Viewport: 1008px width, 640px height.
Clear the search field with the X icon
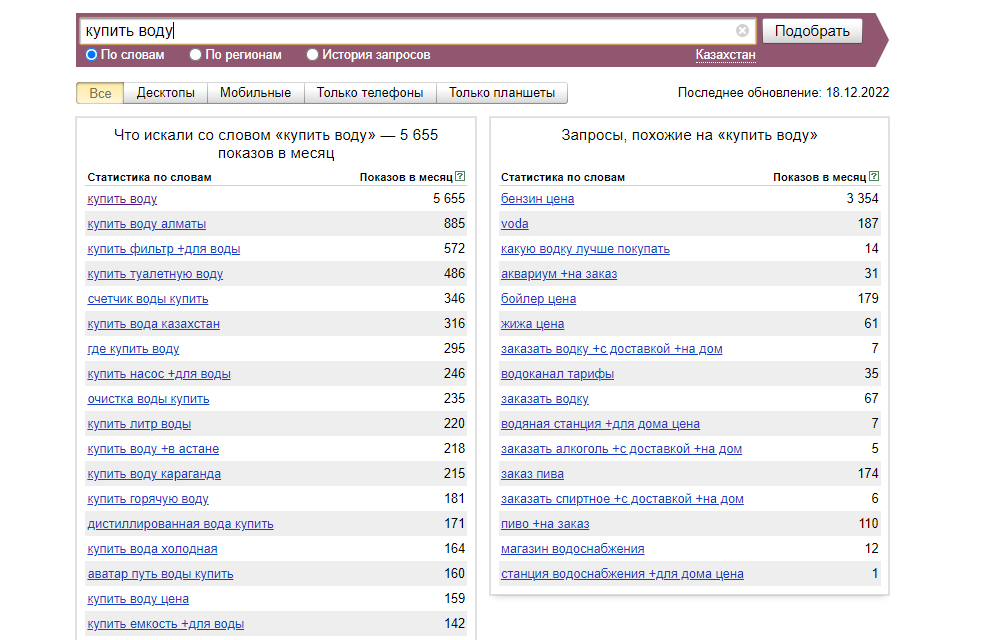coord(742,30)
